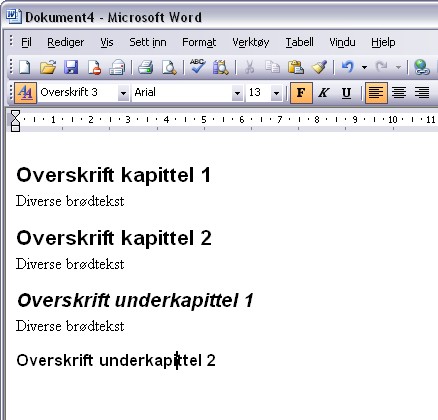
Task: Click the Permission document icon
Action: pyautogui.click(x=94, y=67)
